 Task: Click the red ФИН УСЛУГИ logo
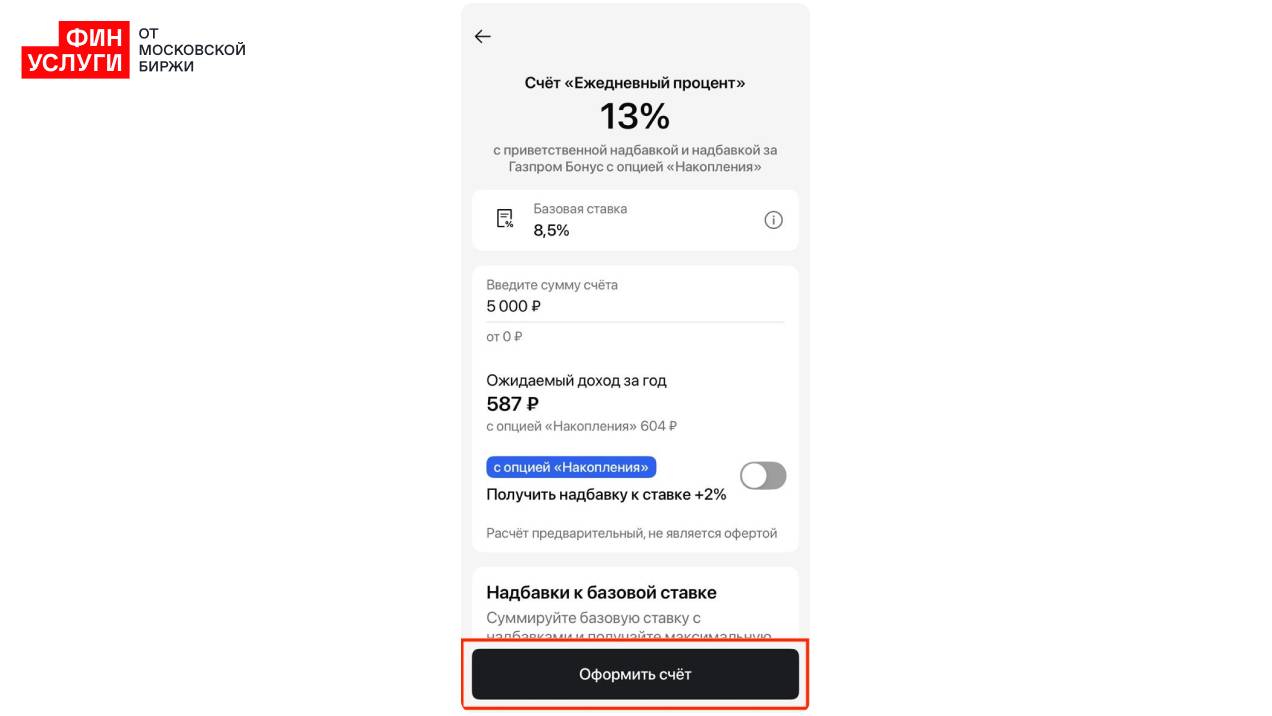pyautogui.click(x=76, y=50)
